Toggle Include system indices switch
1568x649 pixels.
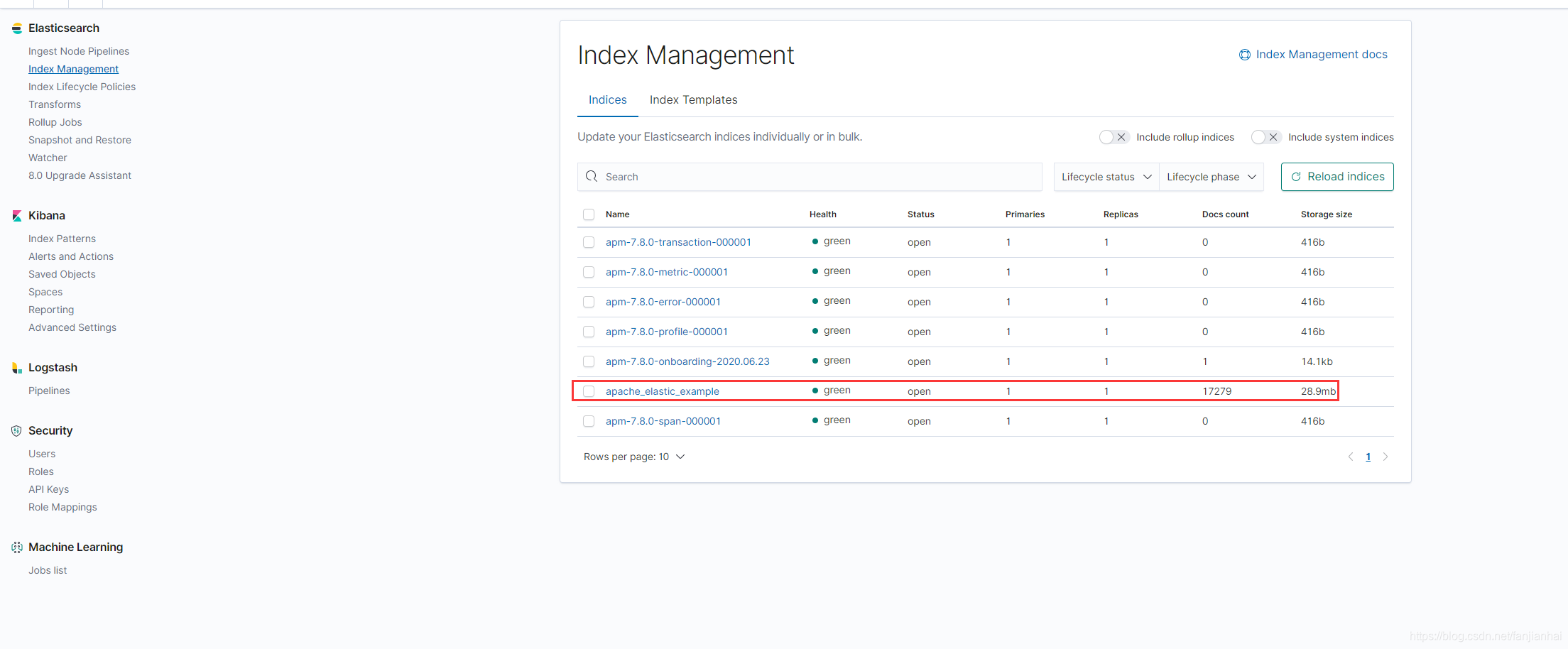click(1265, 137)
